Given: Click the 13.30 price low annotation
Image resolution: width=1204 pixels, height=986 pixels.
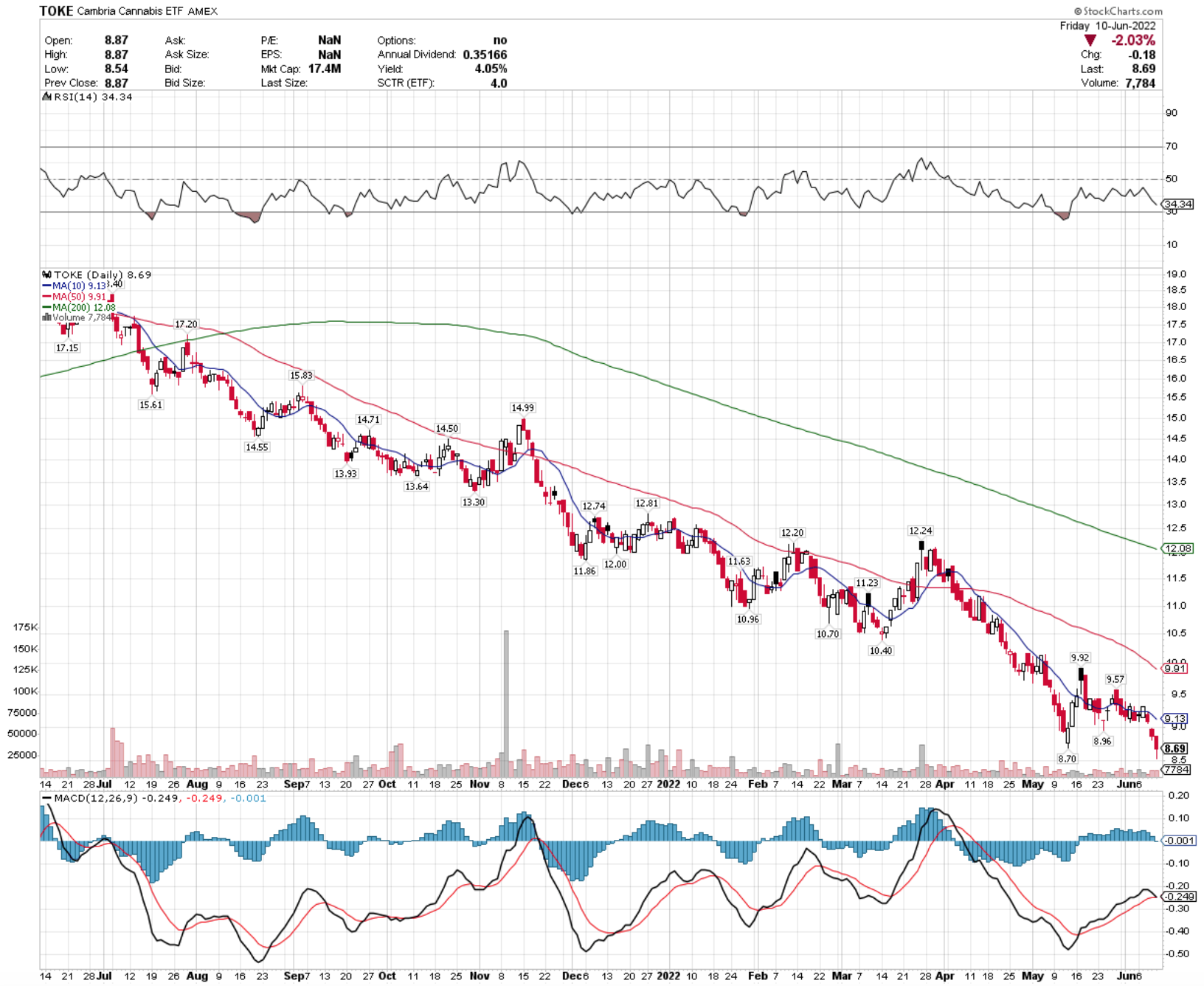Looking at the screenshot, I should click(x=474, y=502).
